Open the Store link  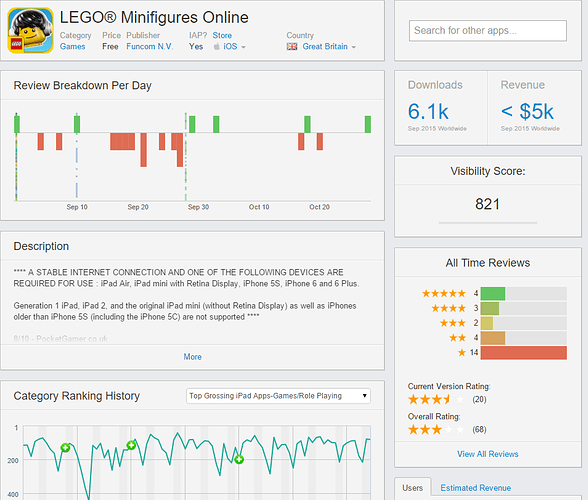click(x=222, y=35)
